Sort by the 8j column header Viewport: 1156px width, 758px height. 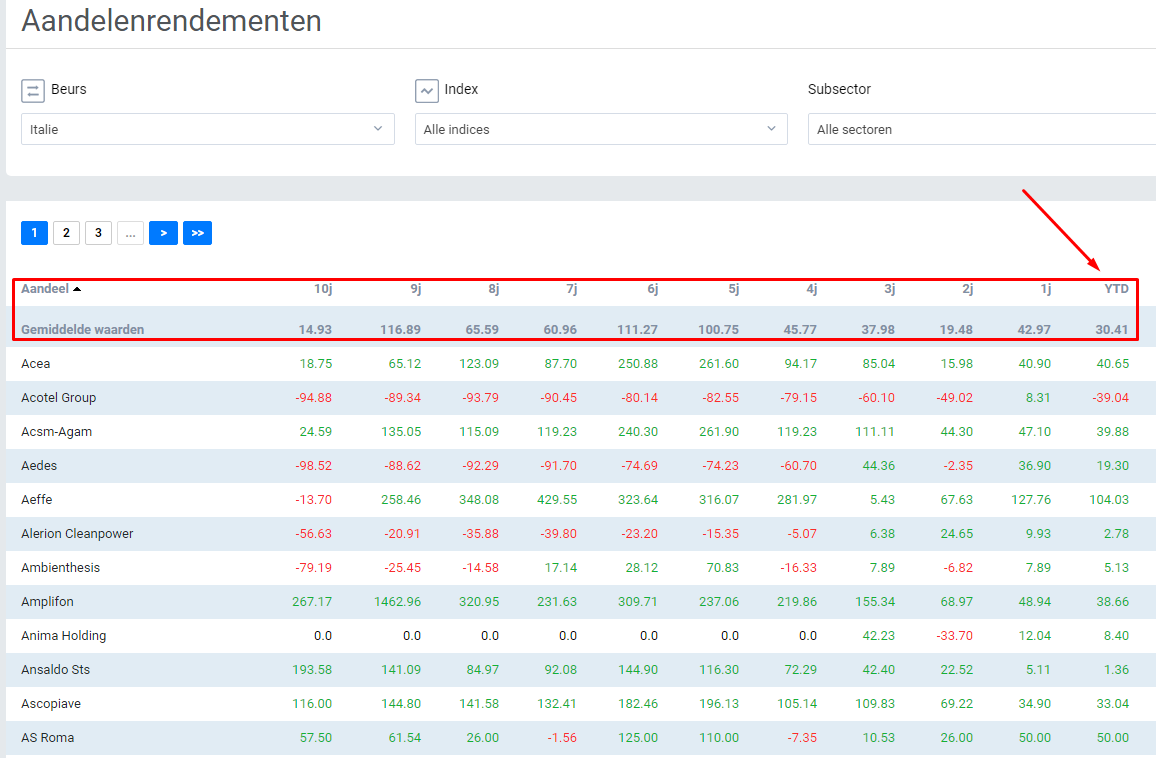[494, 289]
